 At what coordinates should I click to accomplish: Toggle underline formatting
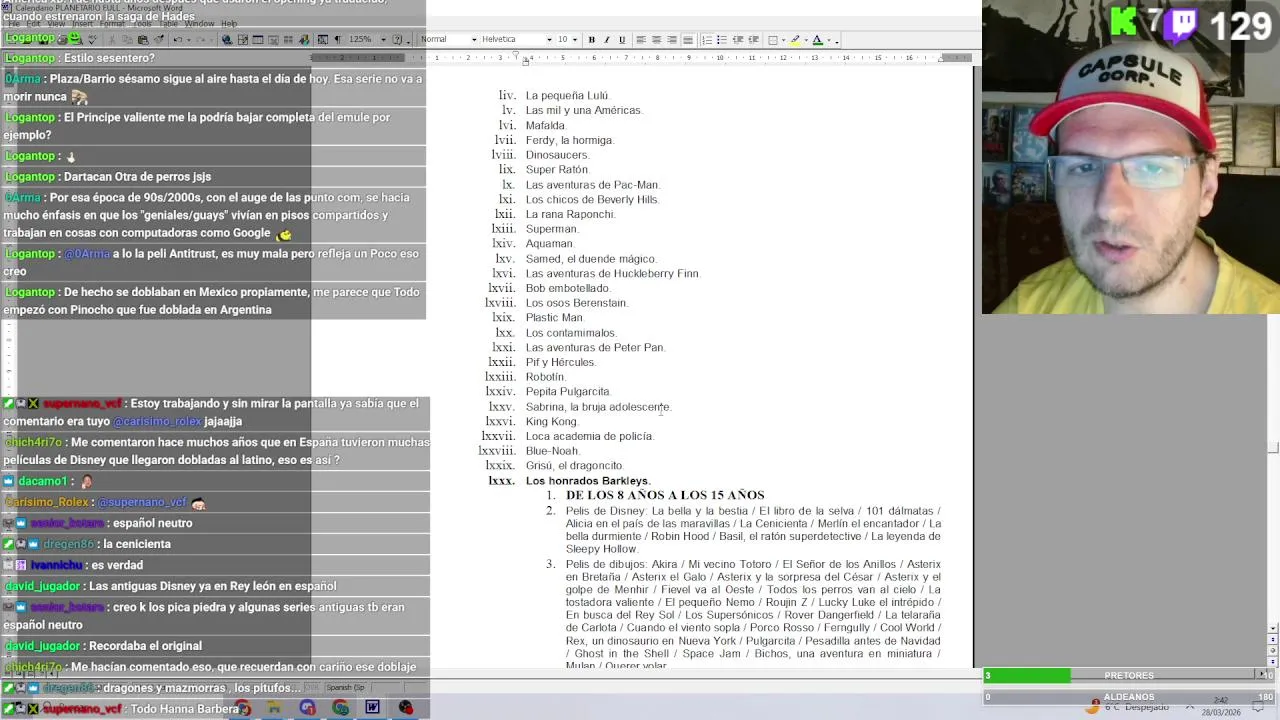[622, 40]
